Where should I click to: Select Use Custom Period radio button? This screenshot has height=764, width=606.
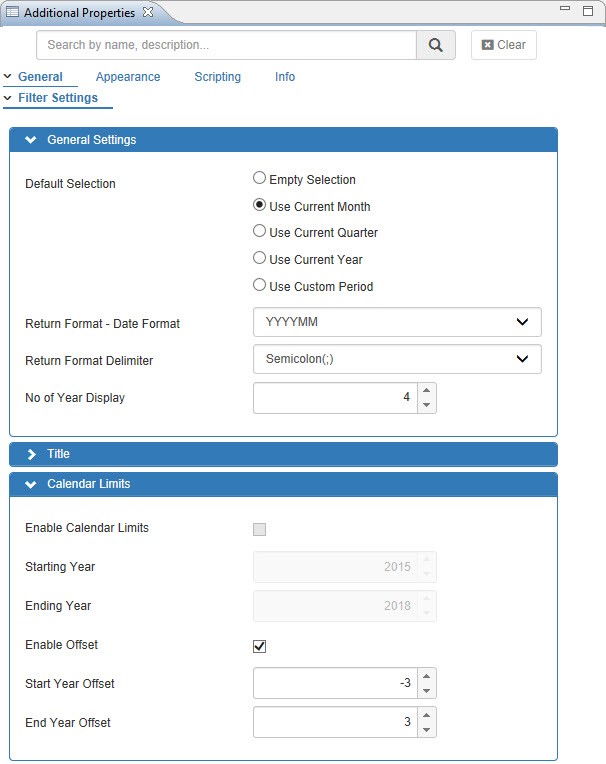click(260, 286)
